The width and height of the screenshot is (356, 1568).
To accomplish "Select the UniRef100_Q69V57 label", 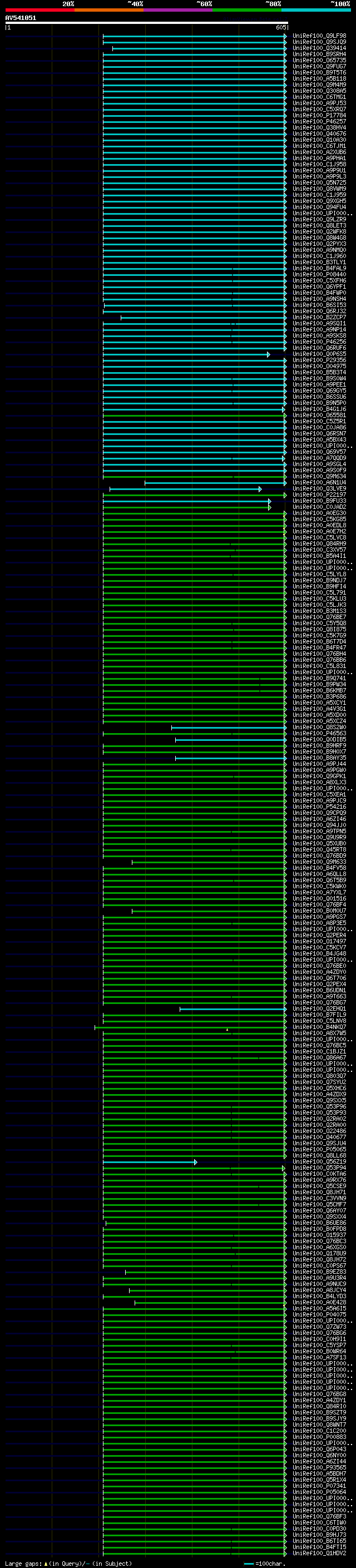I will (319, 452).
